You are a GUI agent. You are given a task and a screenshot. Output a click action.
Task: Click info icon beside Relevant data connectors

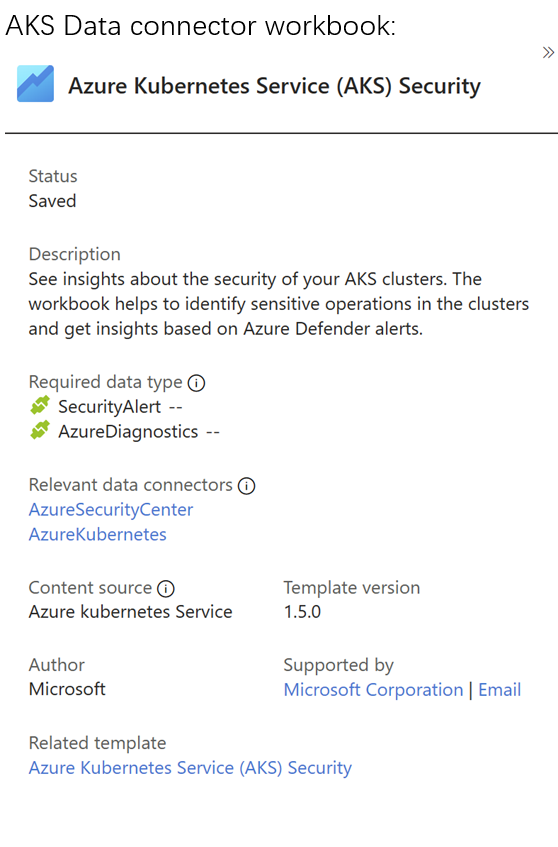(x=246, y=486)
